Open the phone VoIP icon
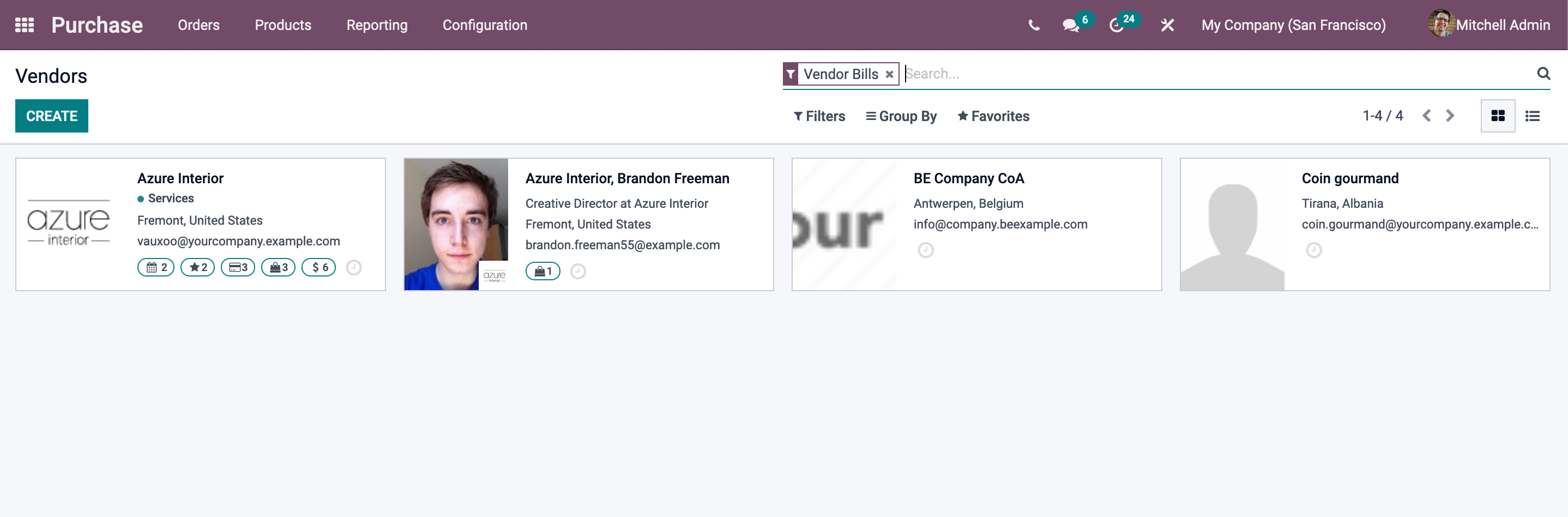 coord(1034,25)
